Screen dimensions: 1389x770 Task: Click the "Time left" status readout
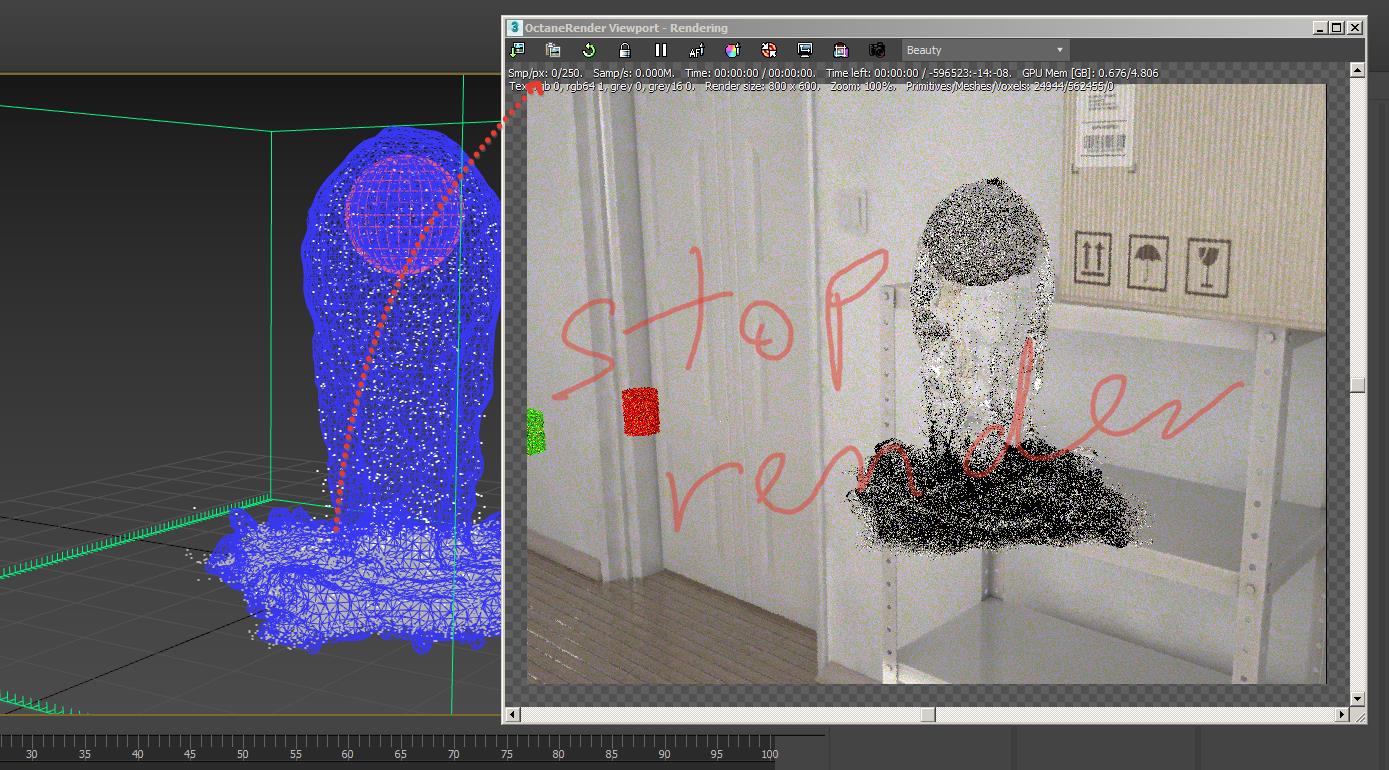point(918,73)
